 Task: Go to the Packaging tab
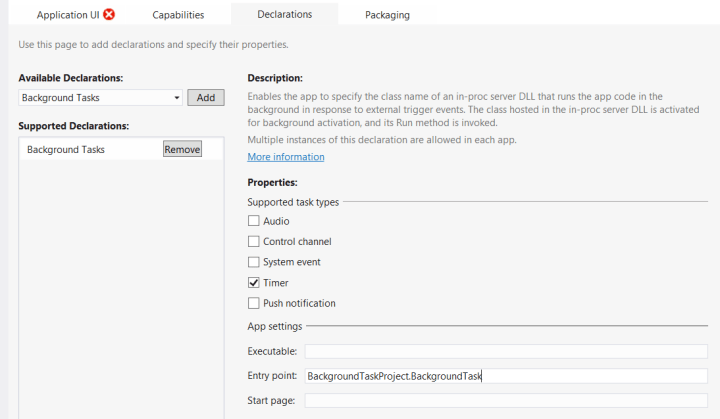tap(387, 15)
